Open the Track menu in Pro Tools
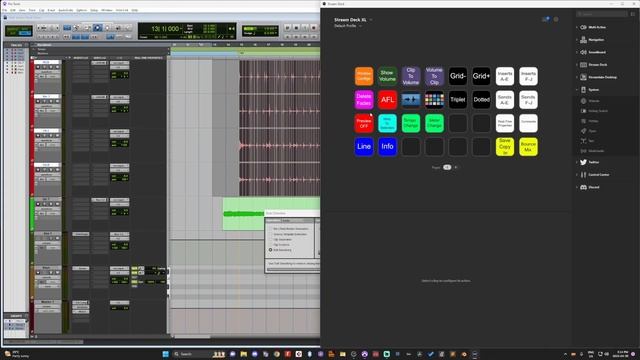Viewport: 640px width, 360px height. coord(32,10)
